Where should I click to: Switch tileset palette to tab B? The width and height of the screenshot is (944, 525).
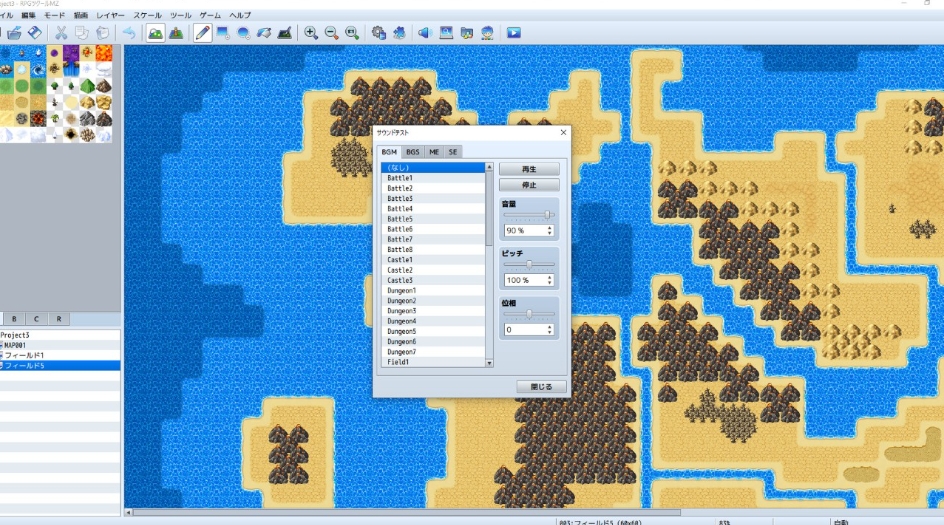click(x=14, y=319)
